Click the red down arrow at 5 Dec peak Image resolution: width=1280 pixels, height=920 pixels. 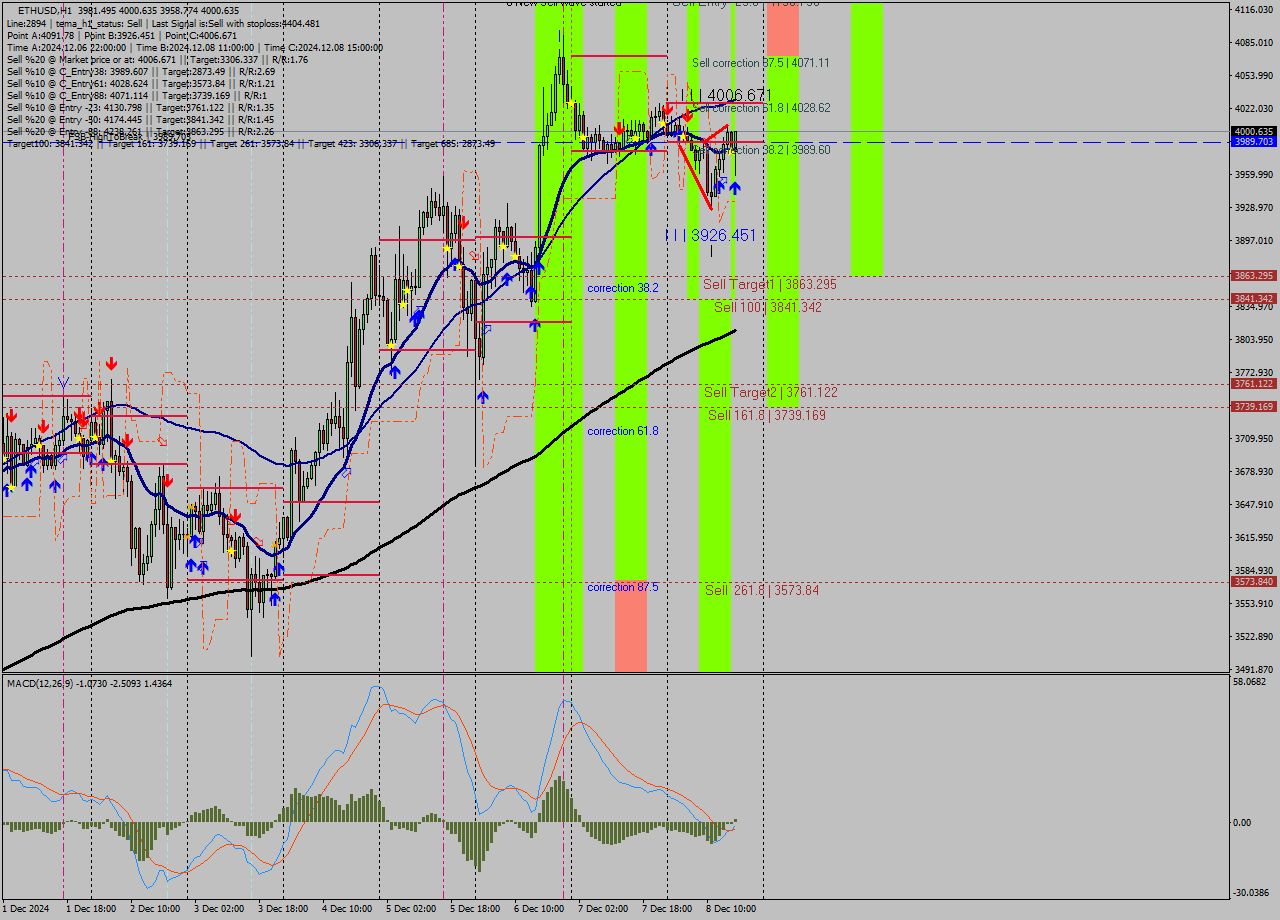[x=464, y=224]
